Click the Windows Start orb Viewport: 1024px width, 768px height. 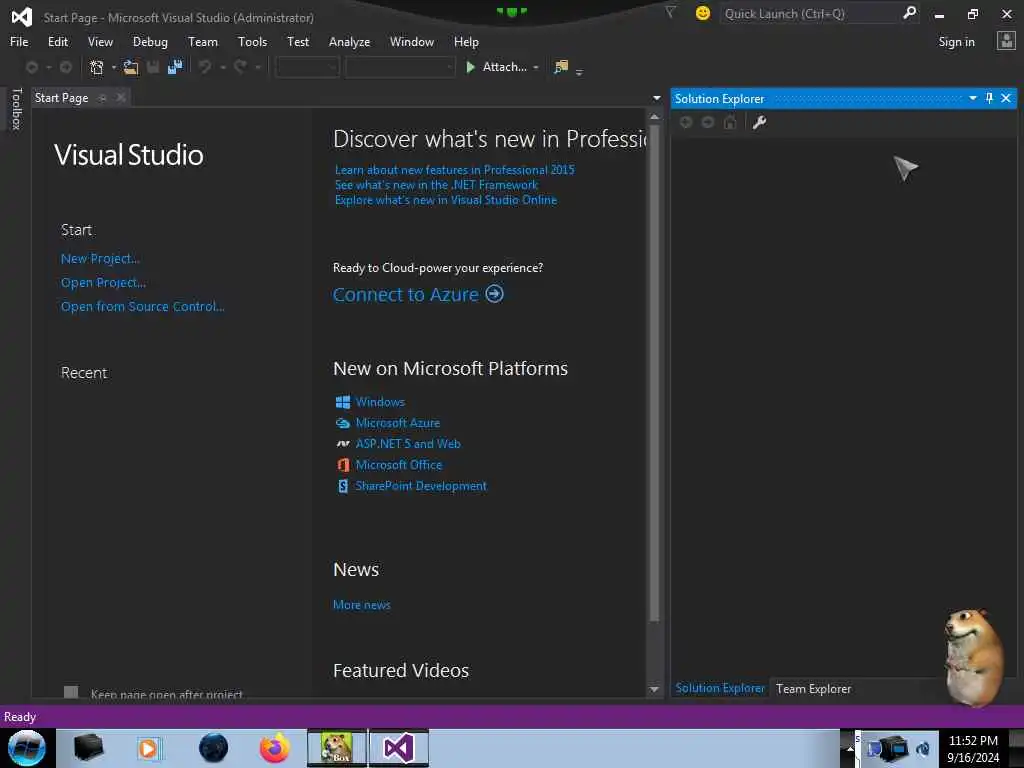pos(26,748)
